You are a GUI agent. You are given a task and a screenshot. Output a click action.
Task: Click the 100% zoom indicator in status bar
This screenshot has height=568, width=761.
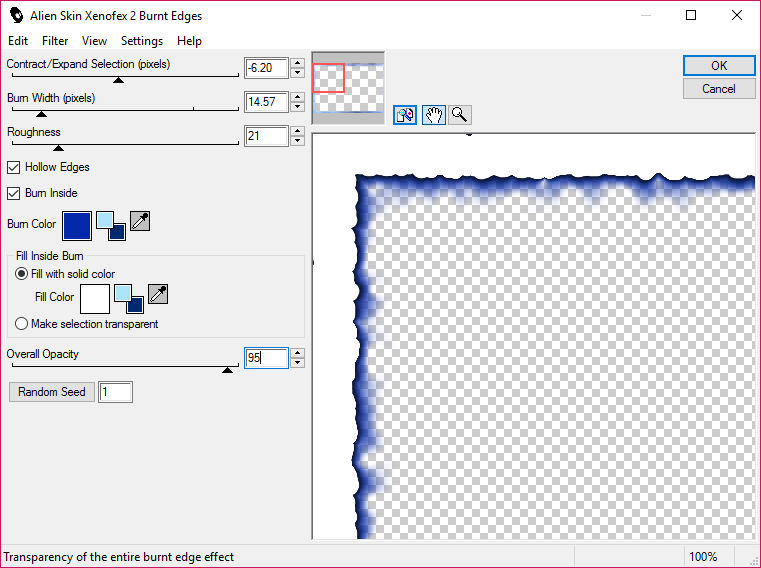(x=703, y=557)
